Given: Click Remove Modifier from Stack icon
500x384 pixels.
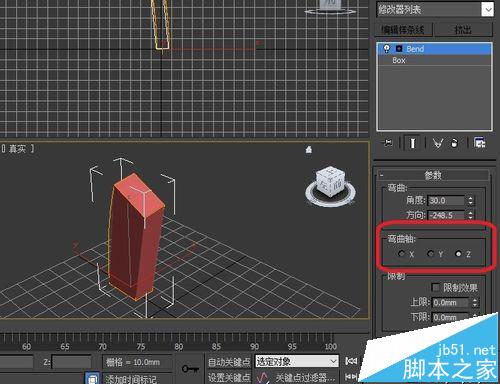Looking at the screenshot, I should 454,143.
